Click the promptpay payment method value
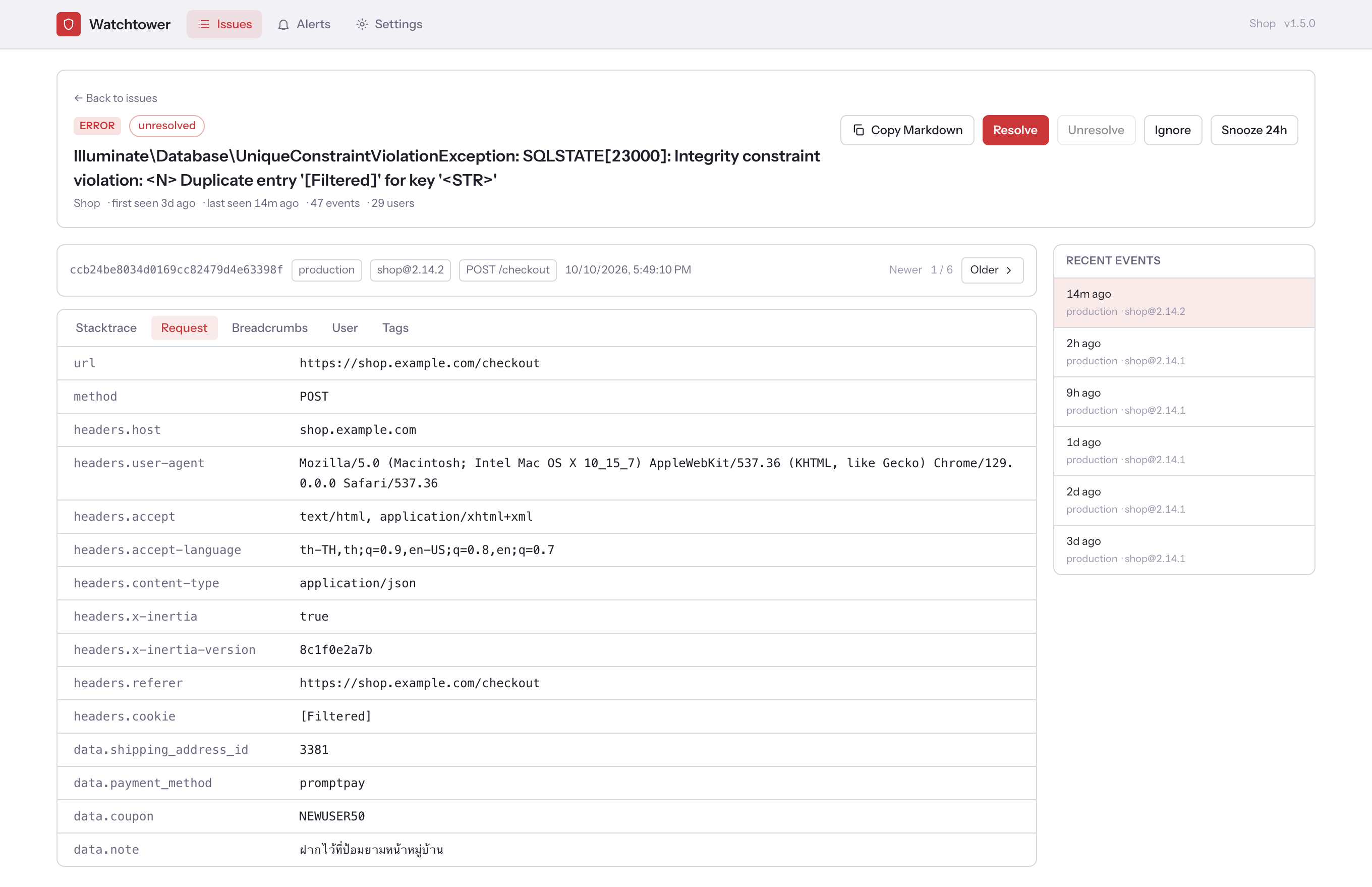Screen dimensions: 1372x887 click(331, 784)
